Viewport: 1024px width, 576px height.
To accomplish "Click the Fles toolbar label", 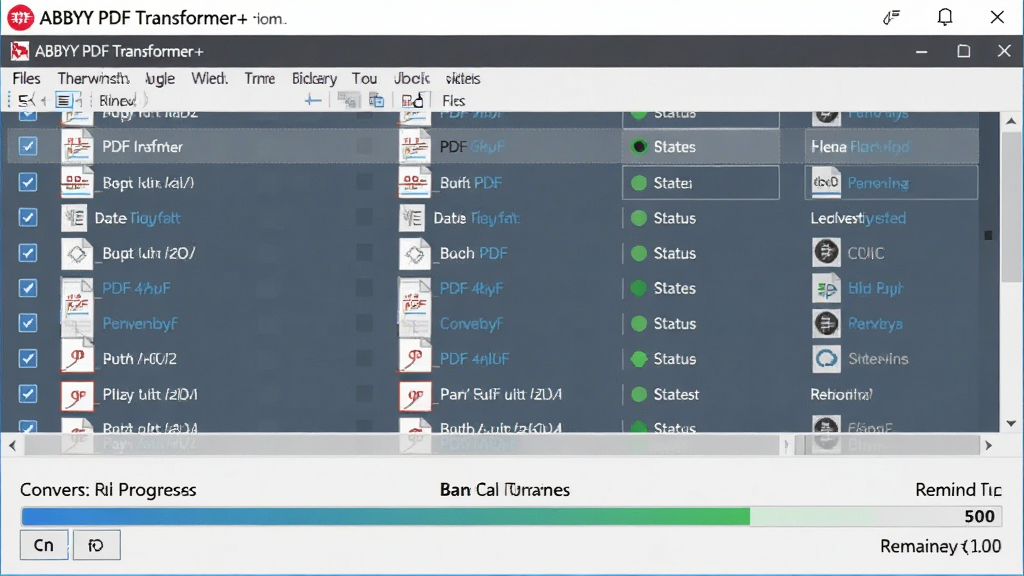I will coord(453,101).
